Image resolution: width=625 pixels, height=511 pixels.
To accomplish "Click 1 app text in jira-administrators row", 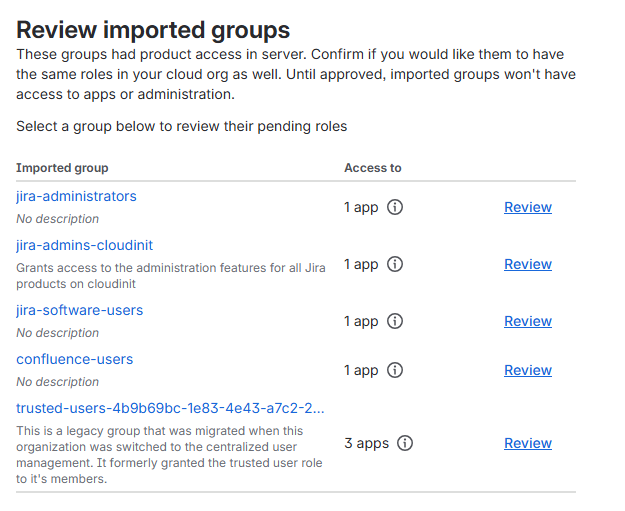I will tap(361, 207).
